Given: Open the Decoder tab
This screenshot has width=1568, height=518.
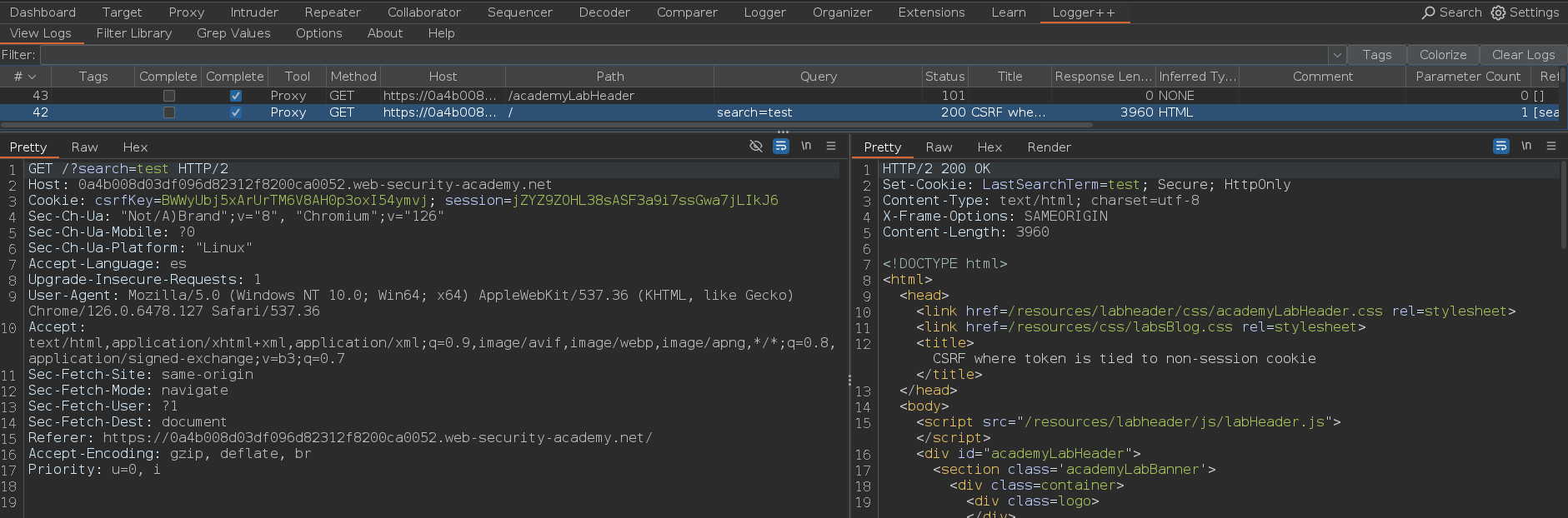Looking at the screenshot, I should (x=604, y=12).
